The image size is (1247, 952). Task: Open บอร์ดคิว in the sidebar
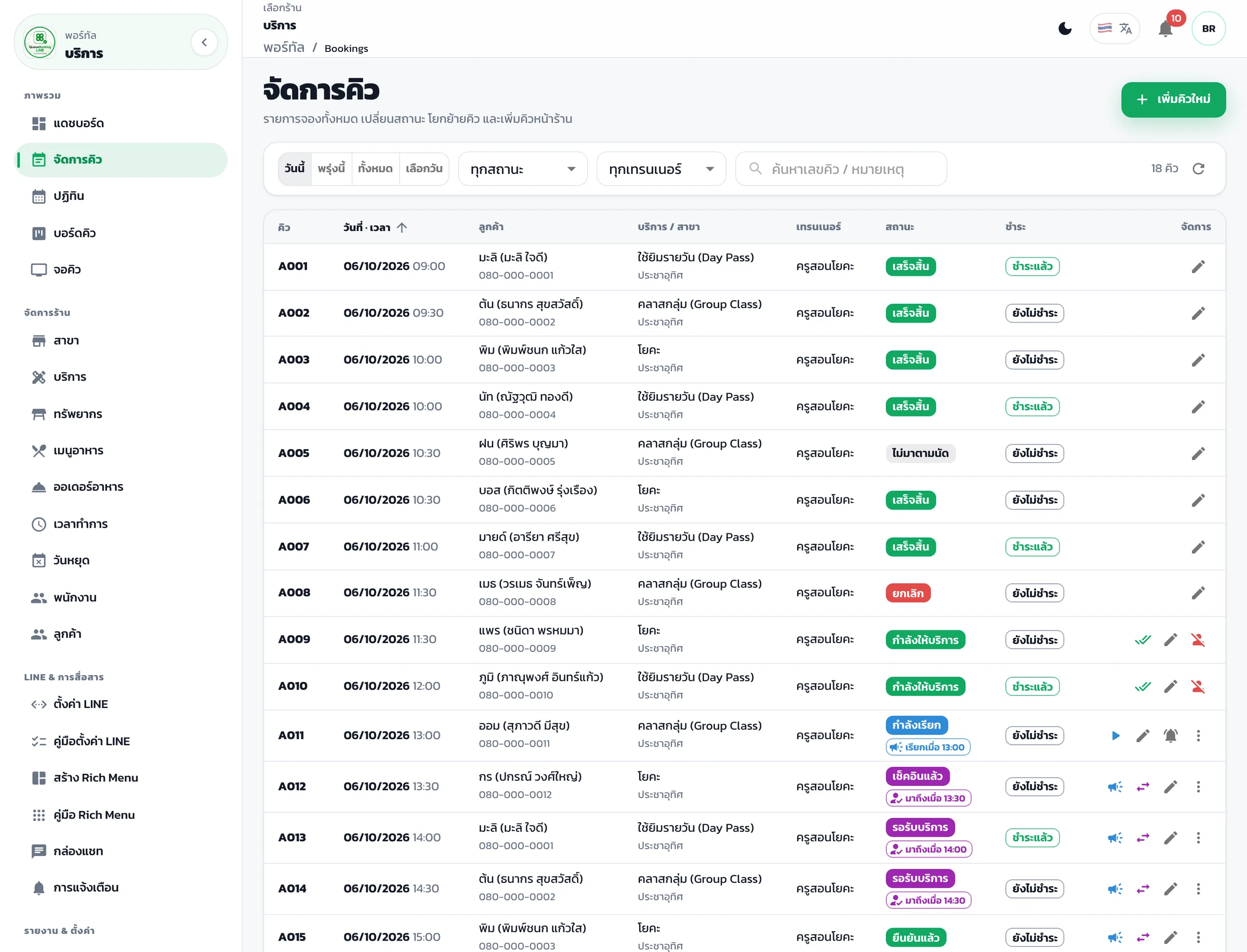(x=121, y=233)
